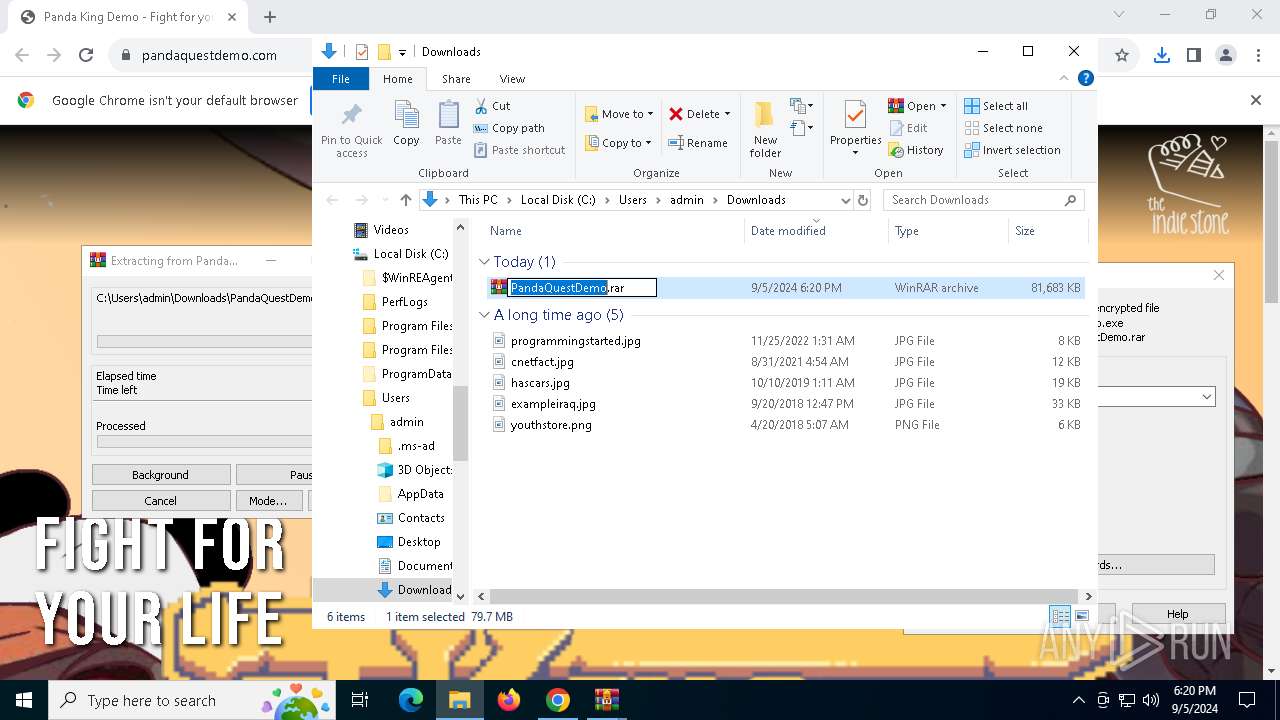Open Task View on taskbar
Image resolution: width=1280 pixels, height=720 pixels.
pos(360,700)
